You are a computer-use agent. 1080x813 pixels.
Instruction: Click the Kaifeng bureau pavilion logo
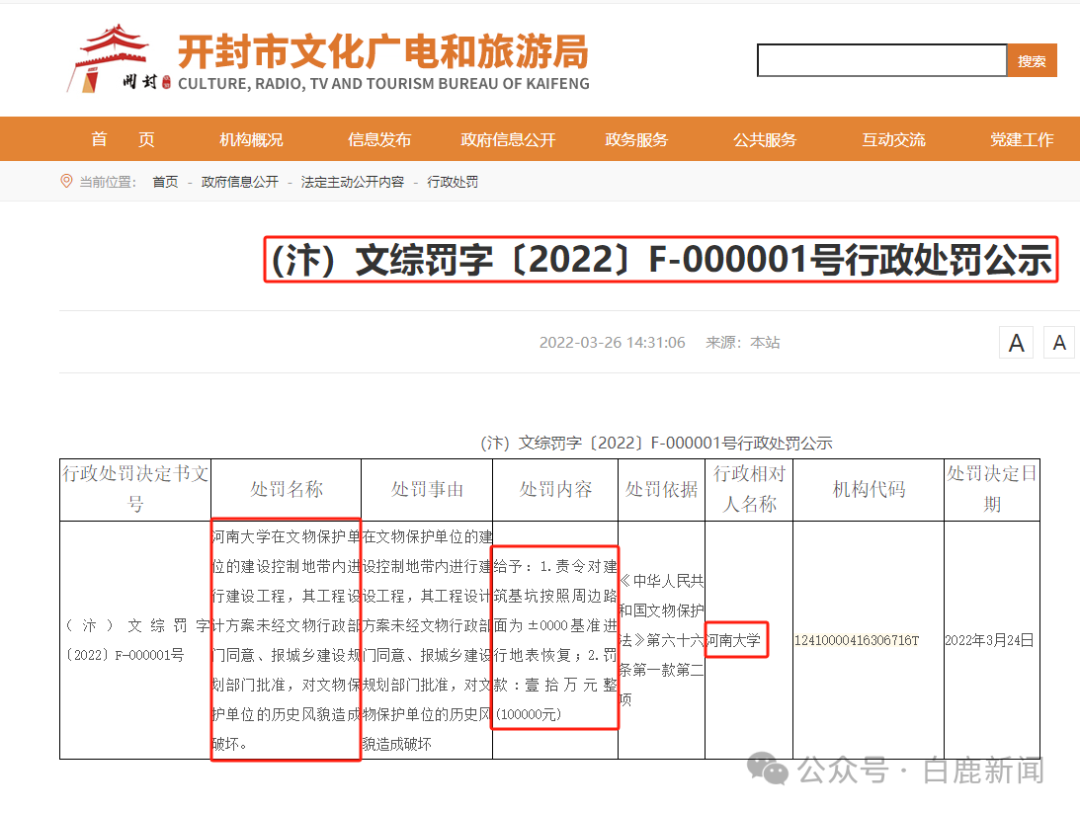(x=117, y=59)
